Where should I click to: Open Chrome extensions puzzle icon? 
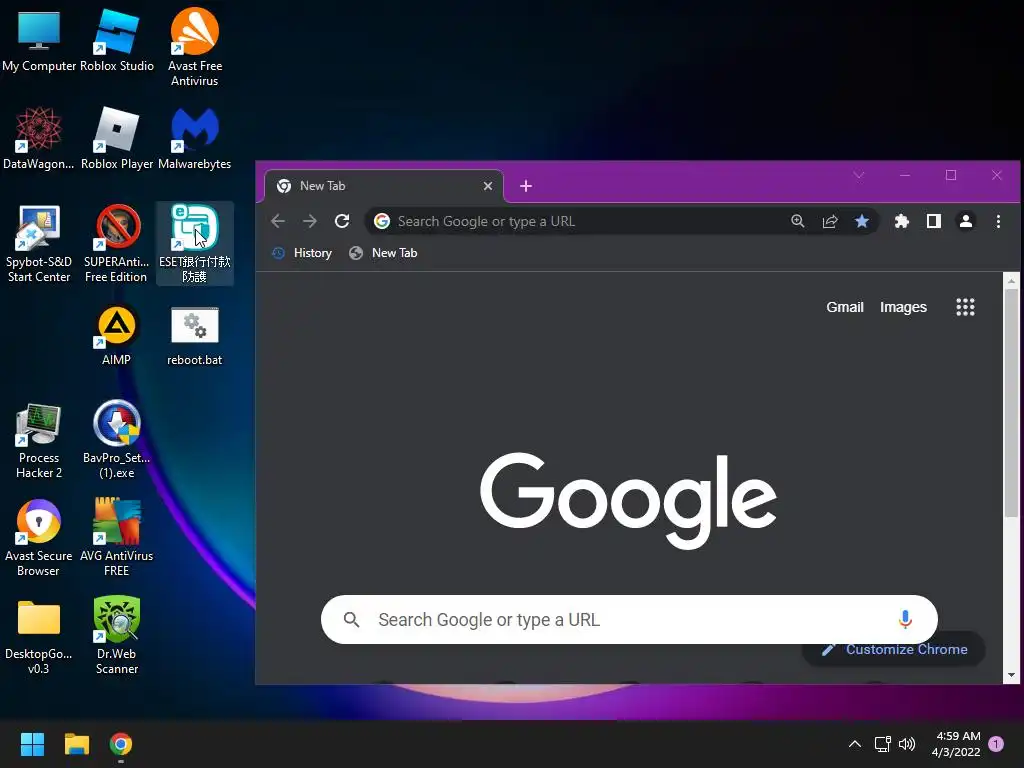tap(902, 221)
